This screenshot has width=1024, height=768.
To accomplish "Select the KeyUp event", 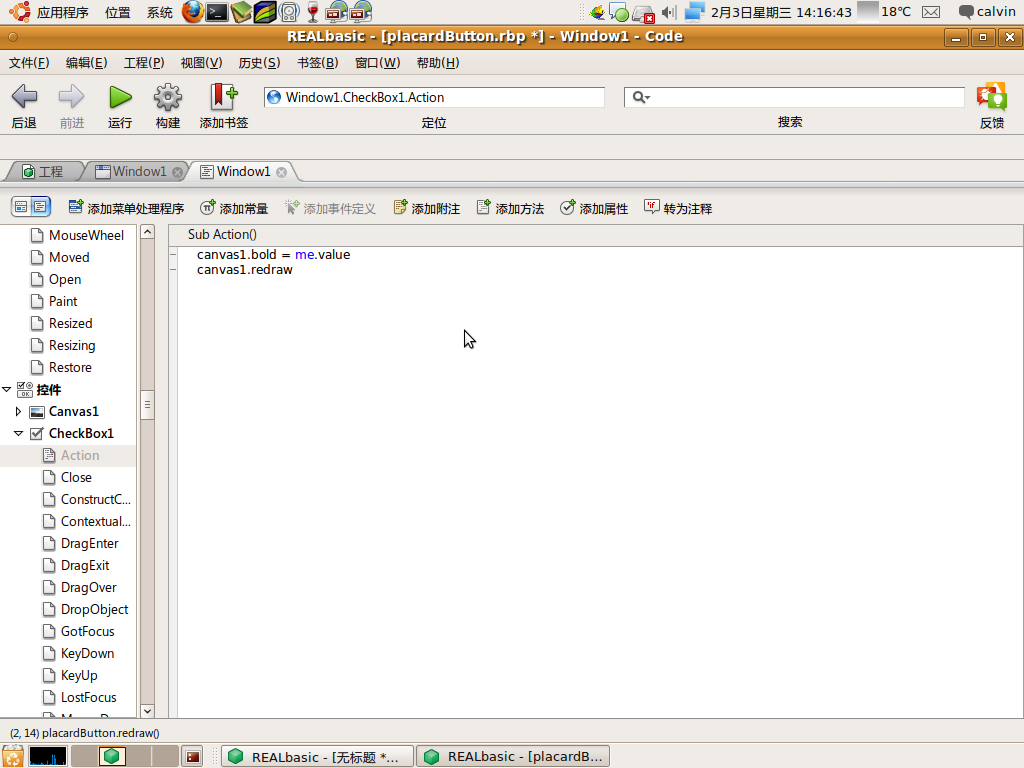I will [79, 675].
